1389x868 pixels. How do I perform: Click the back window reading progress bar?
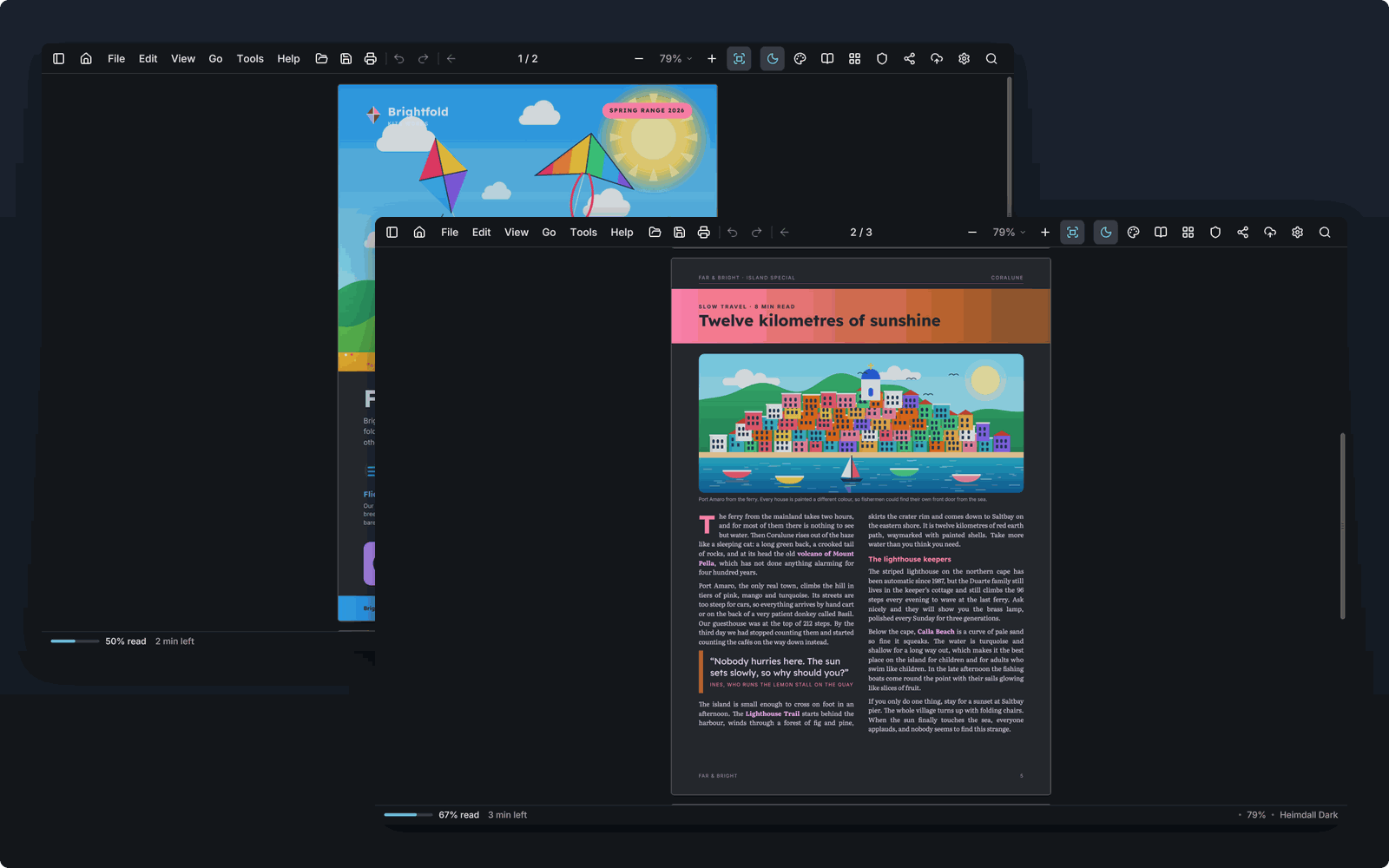click(x=75, y=641)
